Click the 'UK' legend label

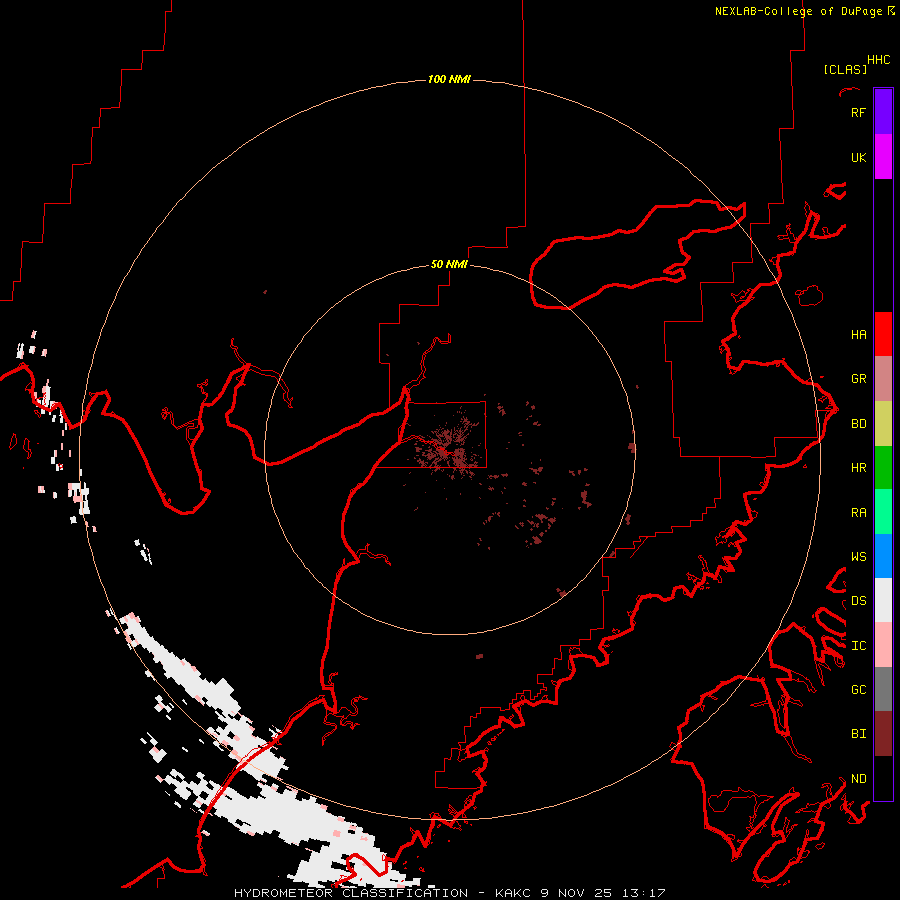(x=859, y=157)
